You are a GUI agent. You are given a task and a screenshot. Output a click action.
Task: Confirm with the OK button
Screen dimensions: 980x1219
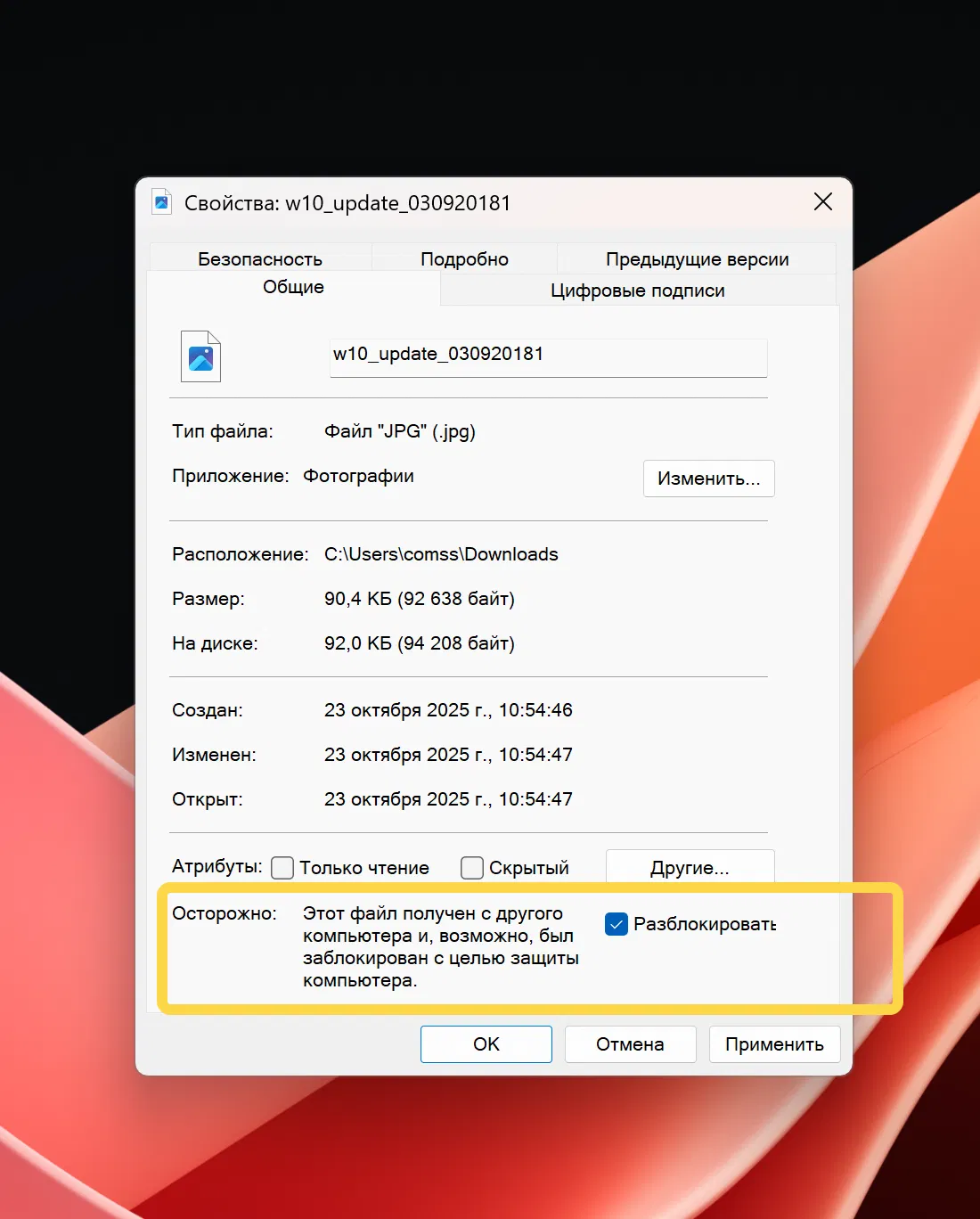486,1044
